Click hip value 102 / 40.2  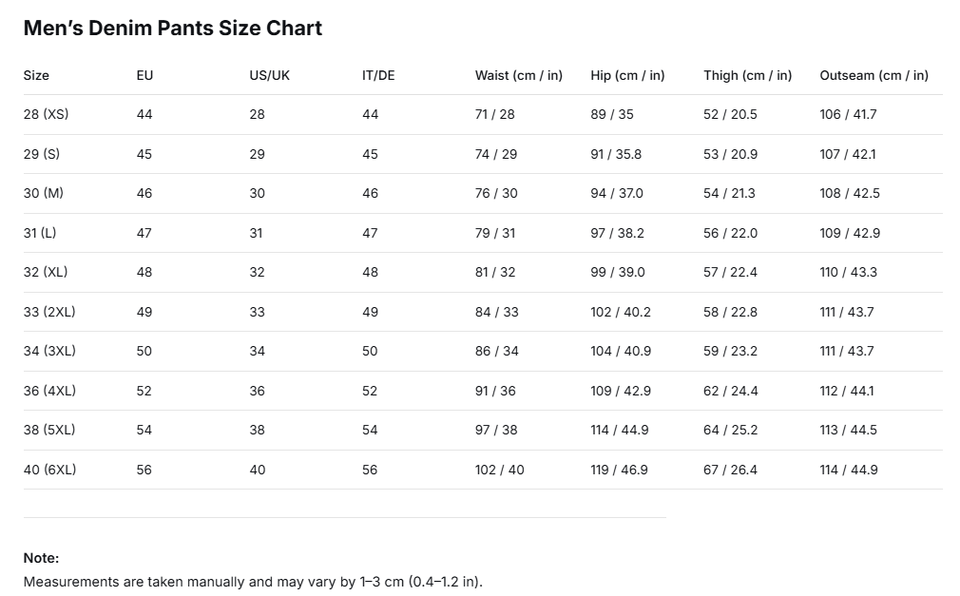(620, 312)
